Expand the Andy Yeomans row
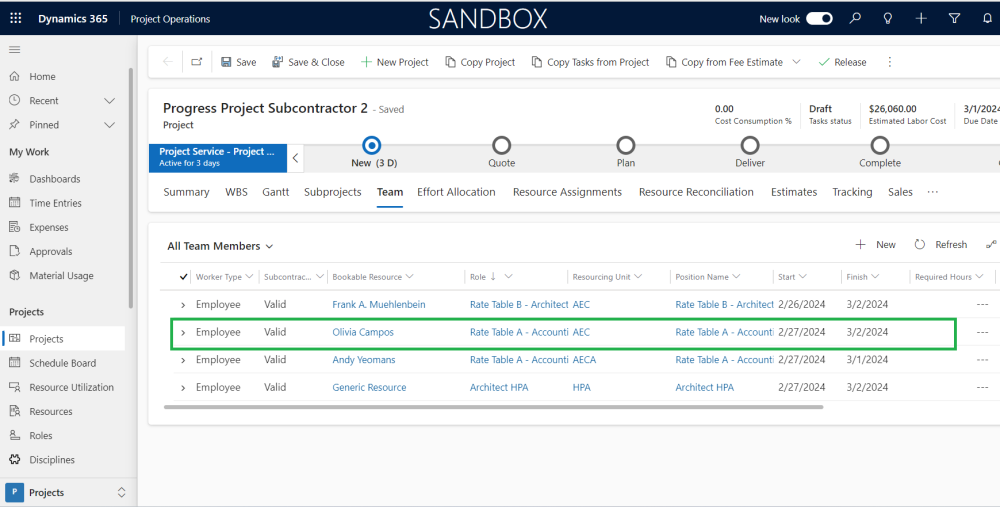Image resolution: width=1000 pixels, height=507 pixels. (183, 360)
